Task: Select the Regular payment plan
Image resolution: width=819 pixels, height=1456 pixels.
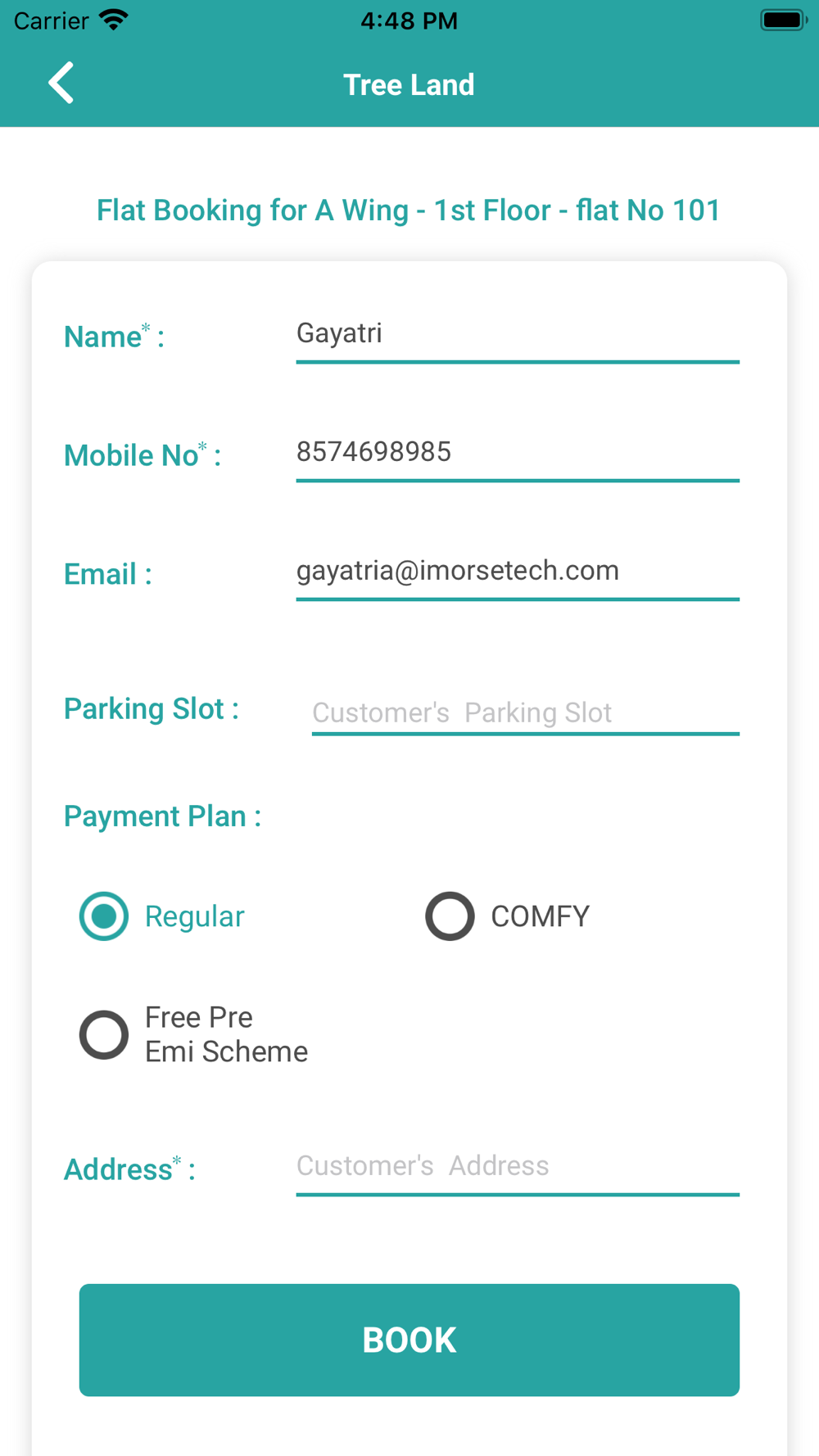Action: coord(104,916)
